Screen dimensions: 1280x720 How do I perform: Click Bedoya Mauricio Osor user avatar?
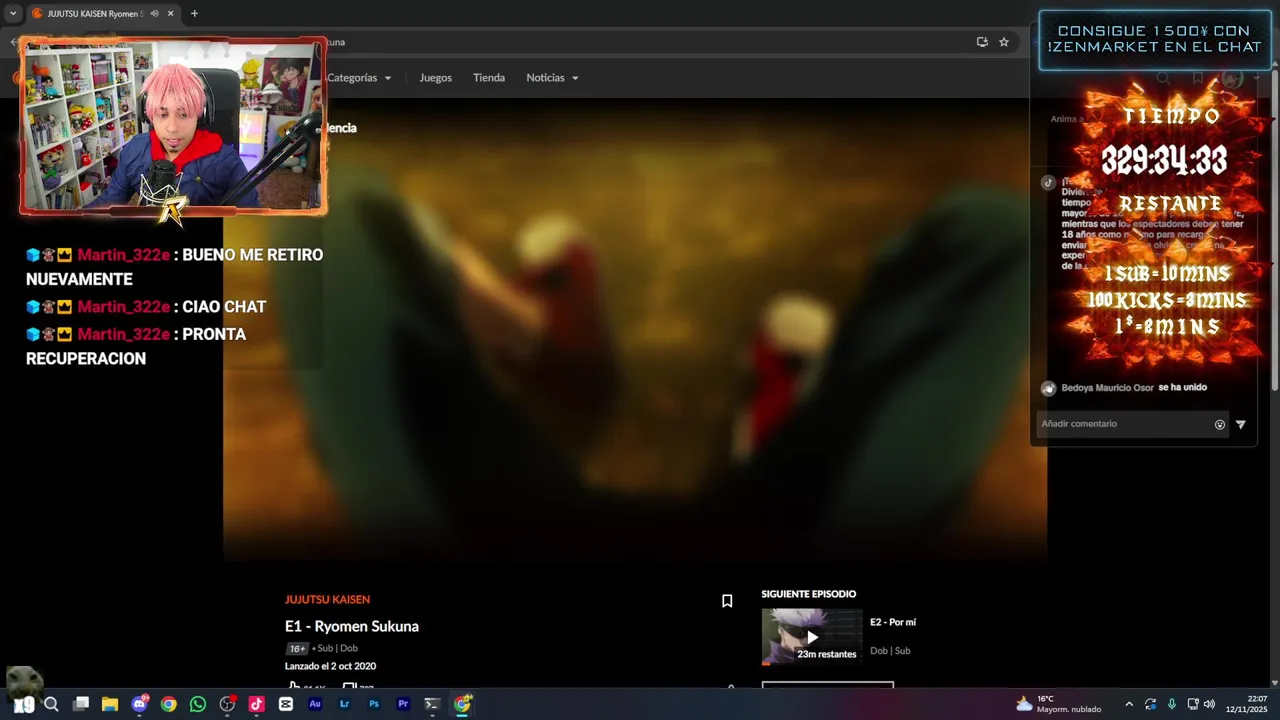click(1048, 388)
